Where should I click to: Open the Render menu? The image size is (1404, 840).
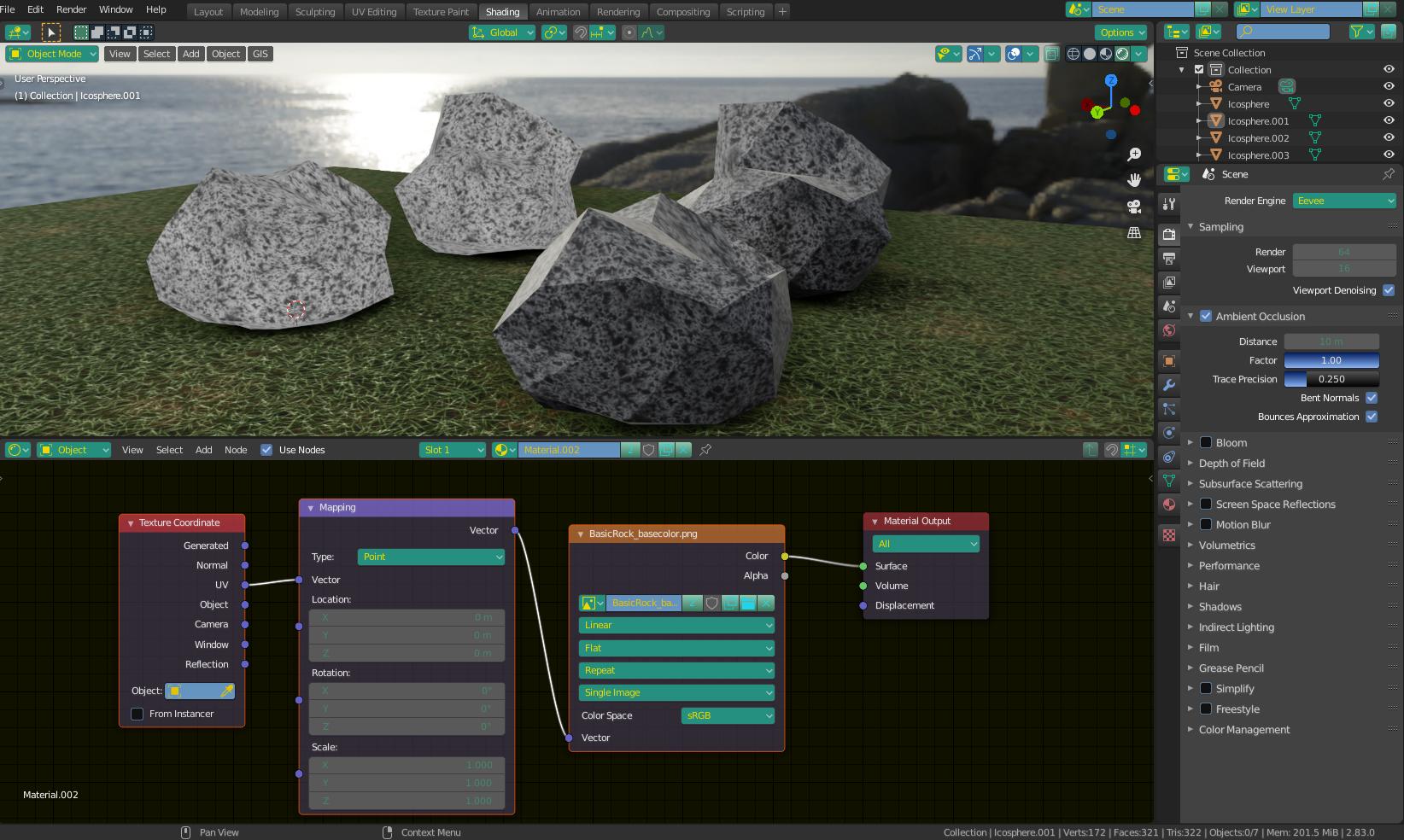(72, 9)
